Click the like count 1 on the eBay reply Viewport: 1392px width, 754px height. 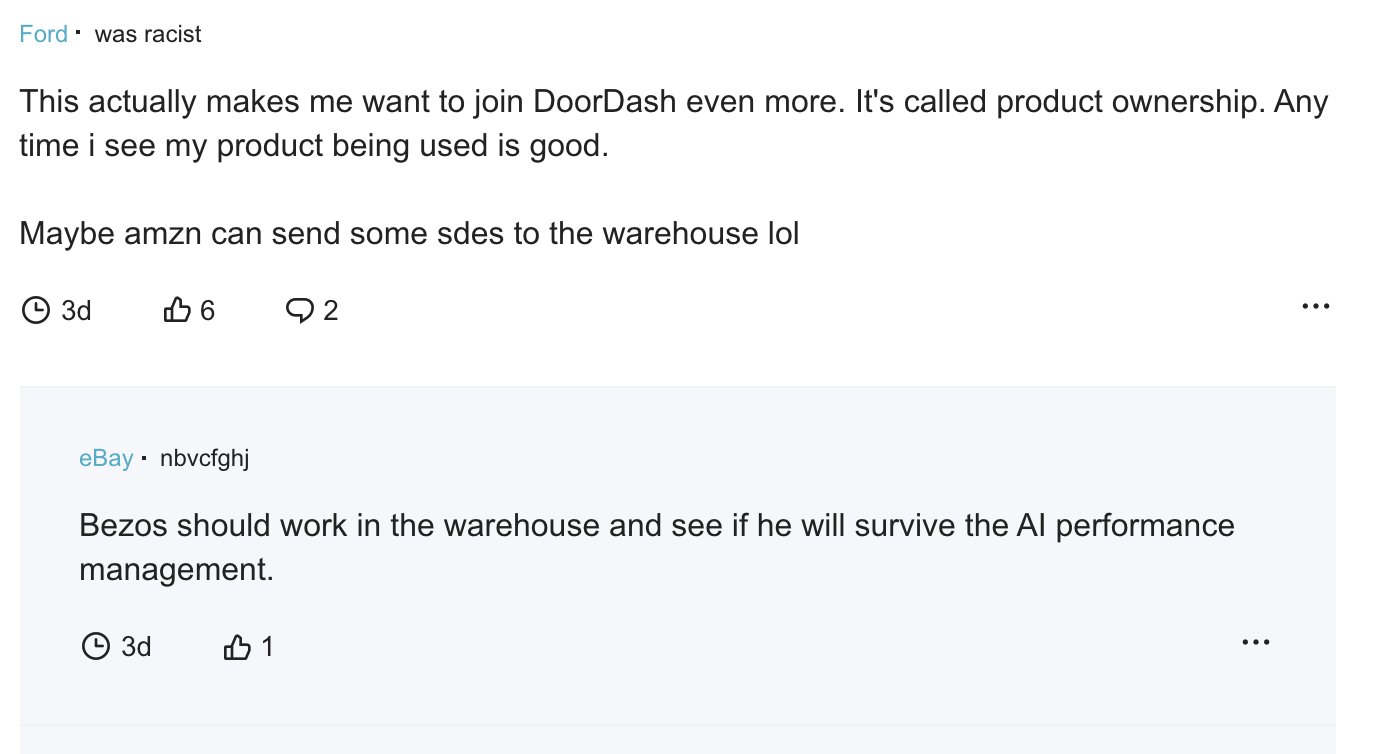coord(267,647)
